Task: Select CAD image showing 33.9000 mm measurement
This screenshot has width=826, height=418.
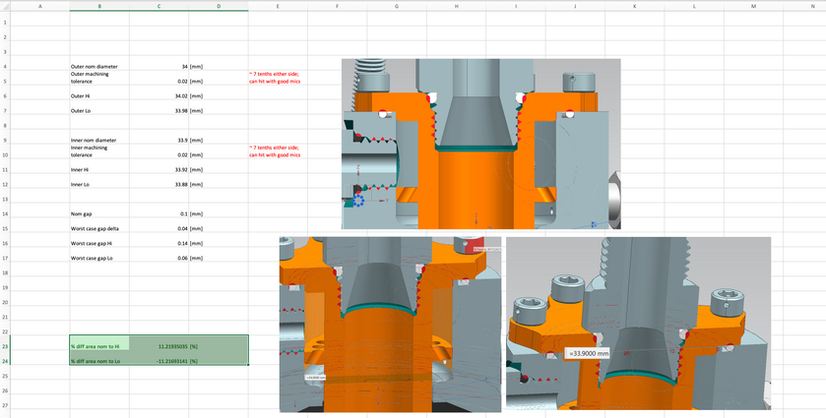Action: (638, 323)
